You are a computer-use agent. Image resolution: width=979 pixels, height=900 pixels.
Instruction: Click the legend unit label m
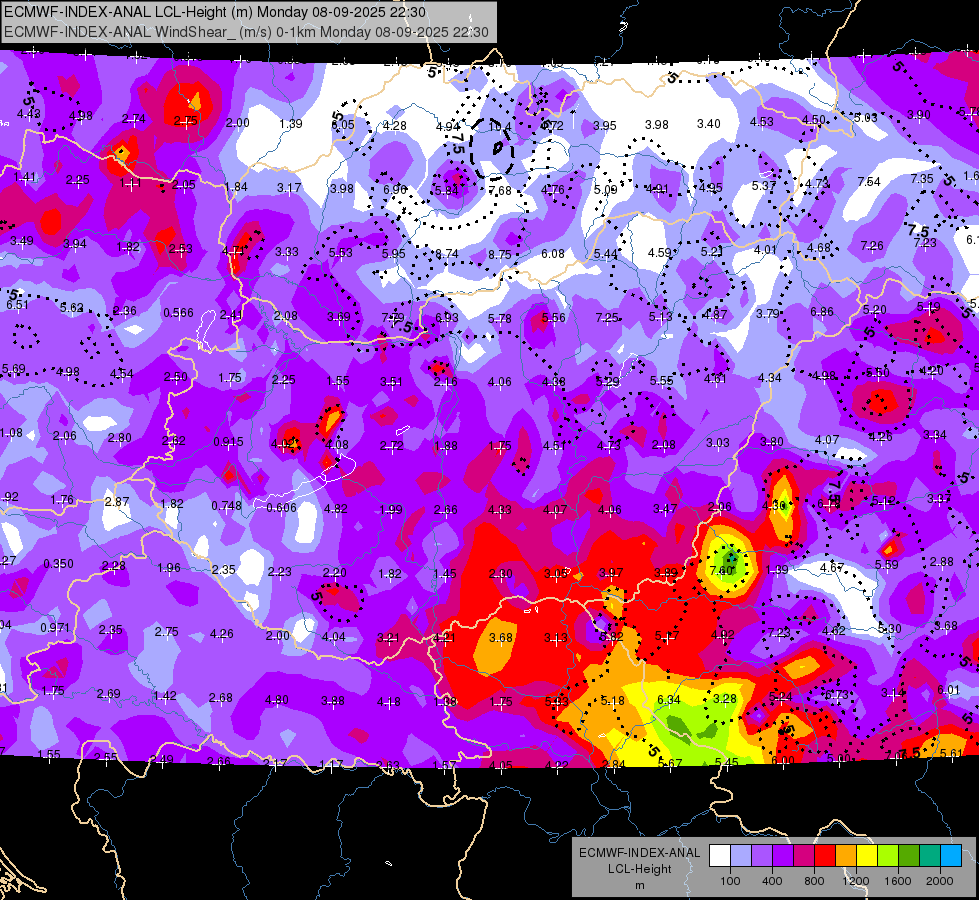tap(639, 886)
